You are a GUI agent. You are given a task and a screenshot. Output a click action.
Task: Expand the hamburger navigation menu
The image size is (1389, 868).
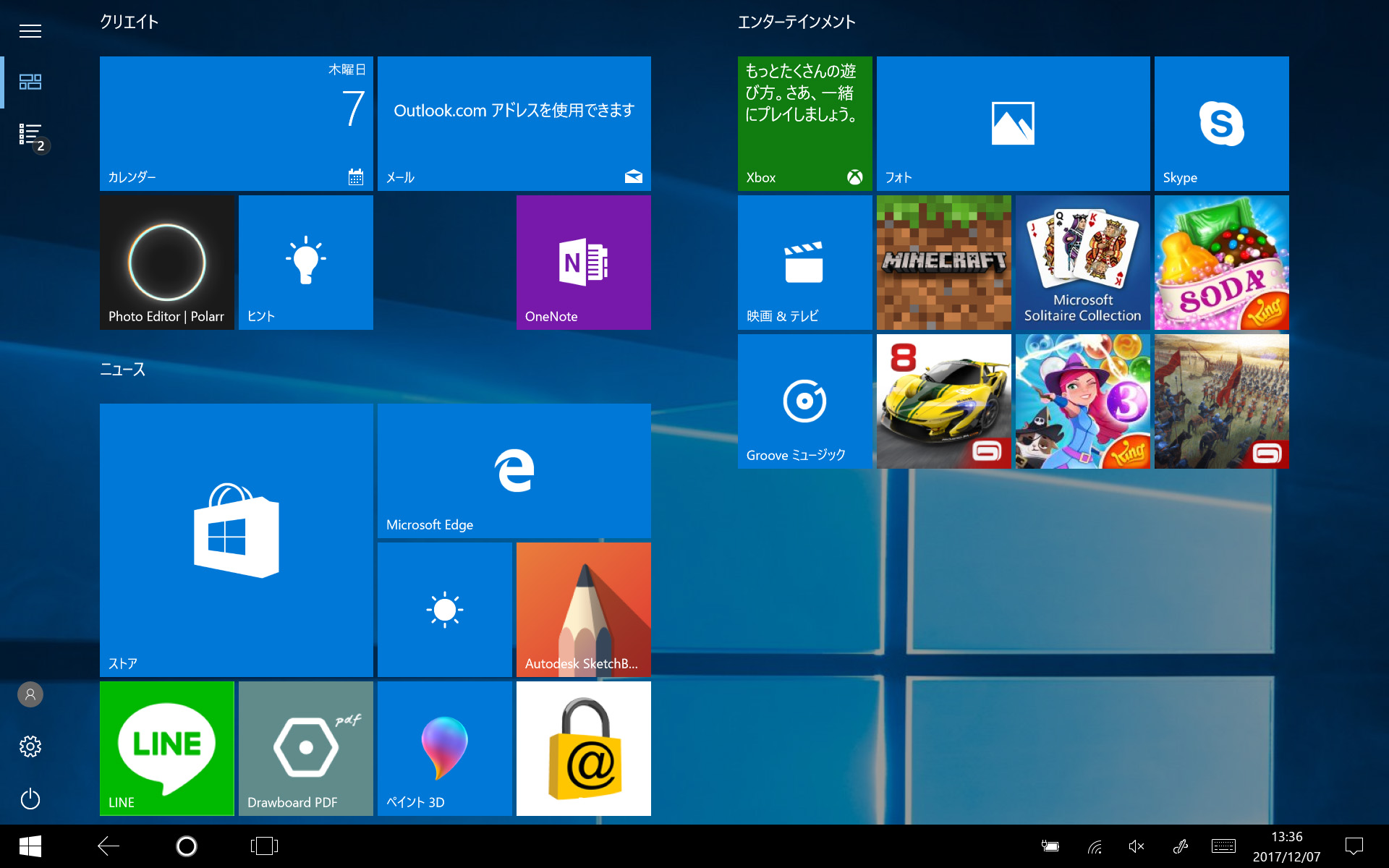click(30, 30)
